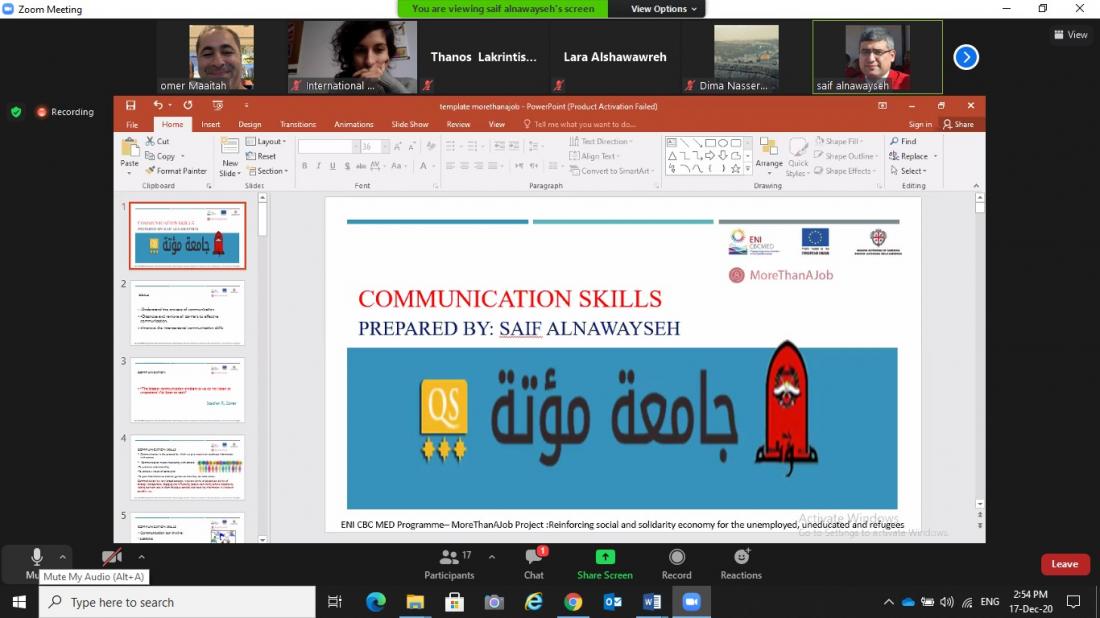Toggle the video camera on
Viewport: 1100px width, 618px height.
[x=112, y=557]
